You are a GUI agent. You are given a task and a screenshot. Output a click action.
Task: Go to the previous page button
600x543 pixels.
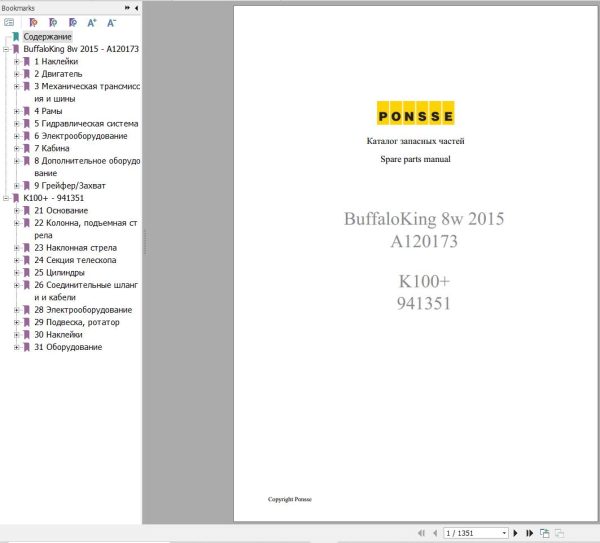click(x=435, y=533)
